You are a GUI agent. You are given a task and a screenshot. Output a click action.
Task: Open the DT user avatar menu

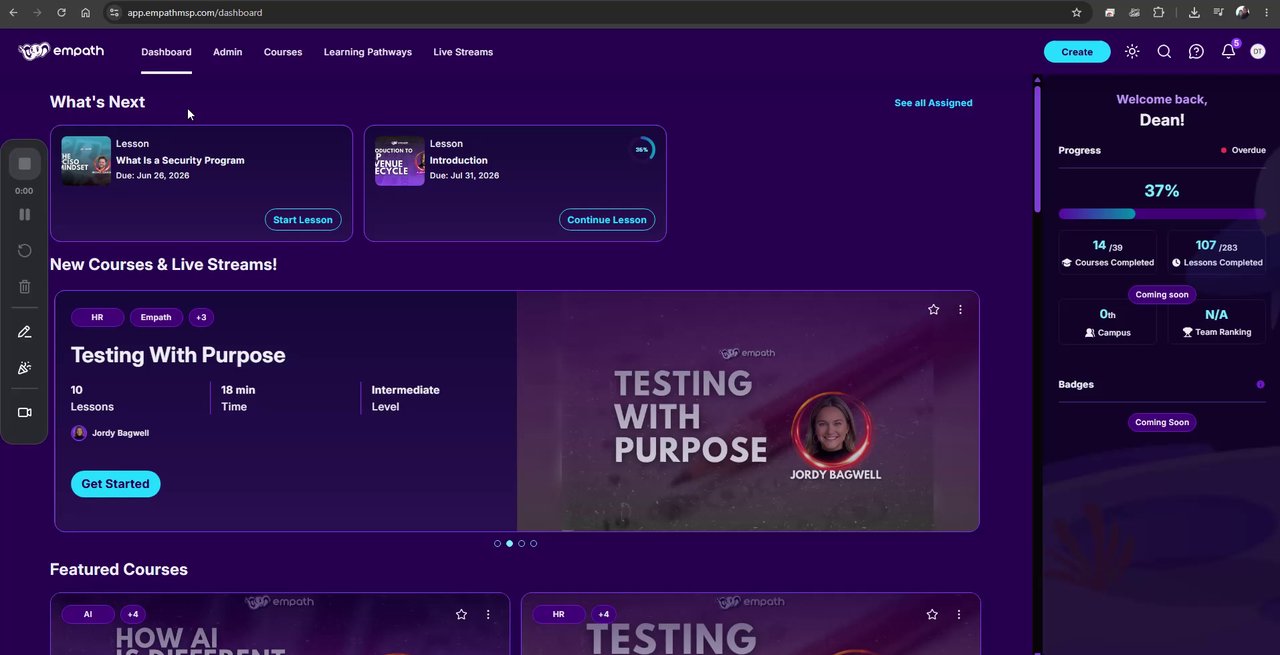coord(1258,52)
